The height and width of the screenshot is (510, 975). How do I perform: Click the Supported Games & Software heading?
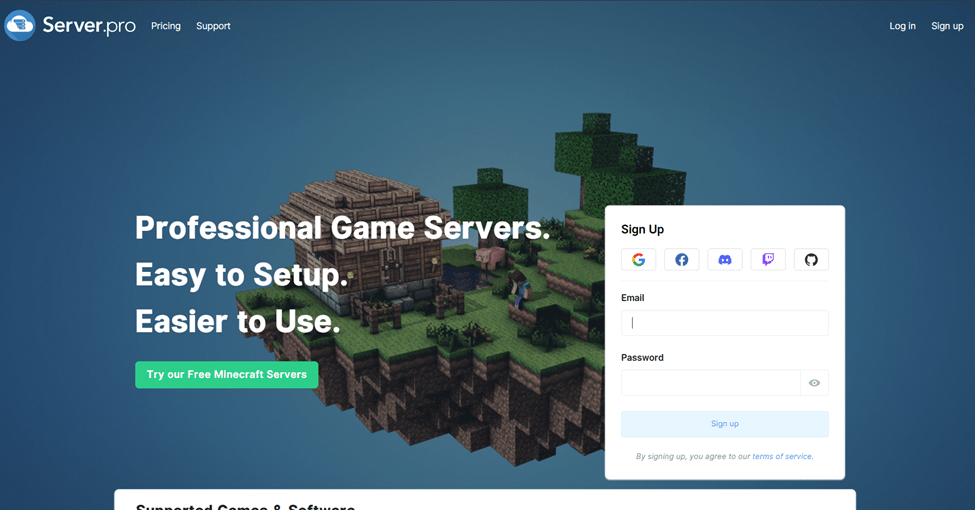pyautogui.click(x=245, y=506)
